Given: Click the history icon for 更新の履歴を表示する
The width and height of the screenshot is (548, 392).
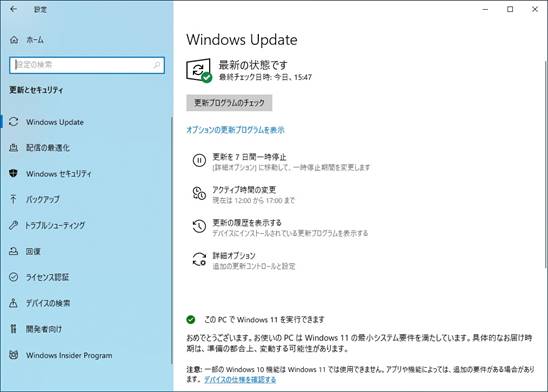Looking at the screenshot, I should (x=199, y=226).
